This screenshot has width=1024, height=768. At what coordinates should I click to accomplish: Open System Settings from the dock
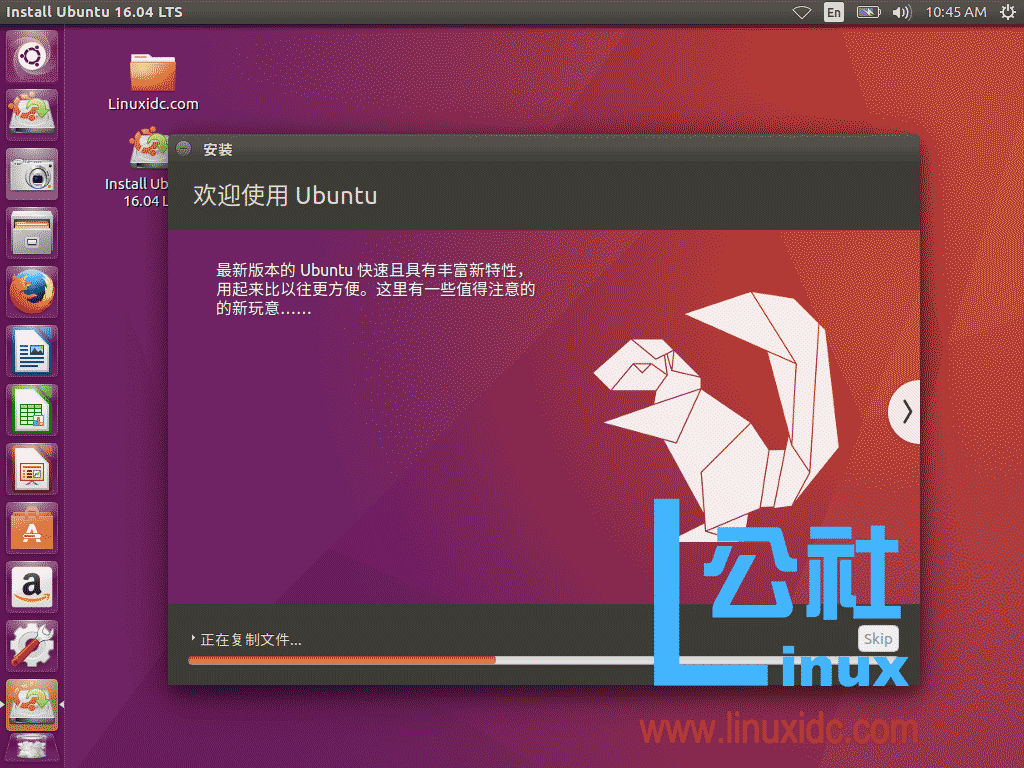pyautogui.click(x=31, y=645)
